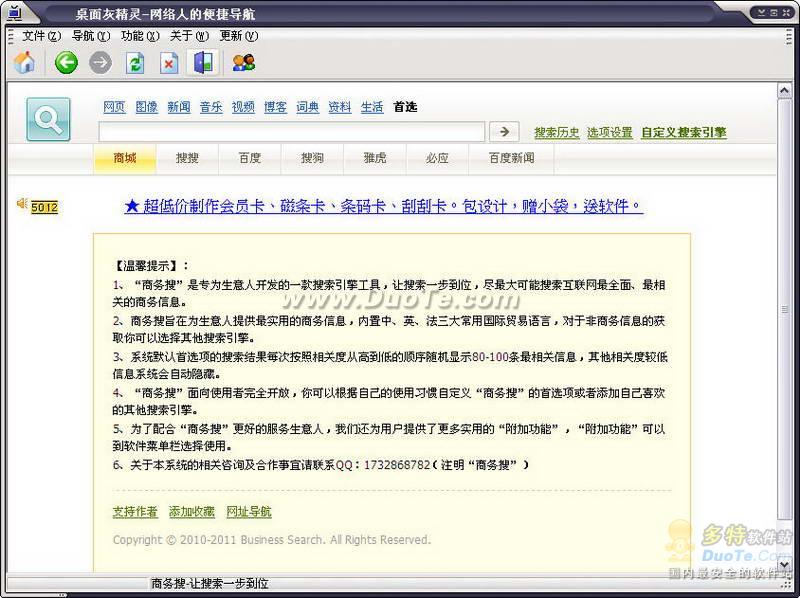The image size is (800, 598).
Task: Select the 首选 search category
Action: [405, 107]
